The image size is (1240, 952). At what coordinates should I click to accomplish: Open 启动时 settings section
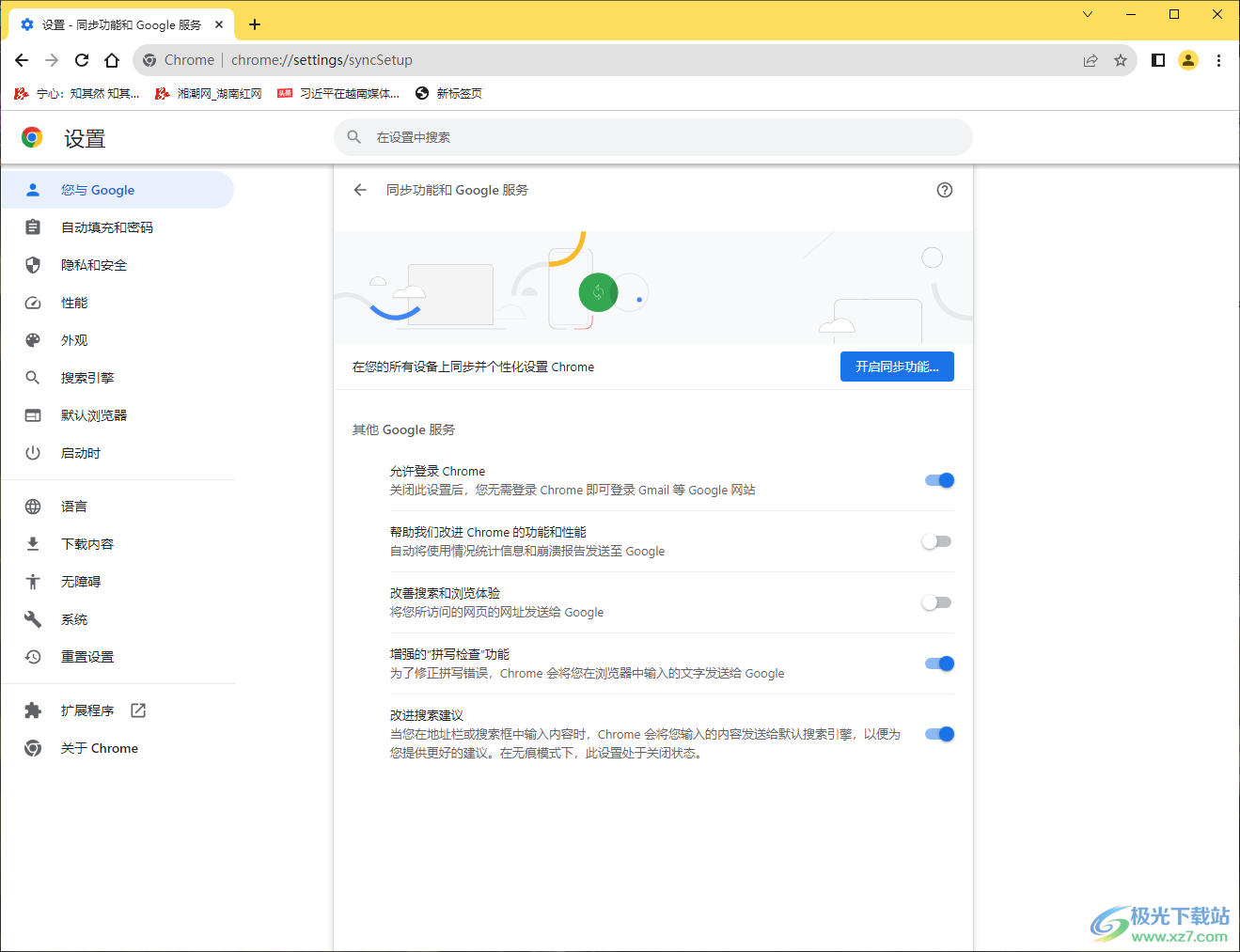click(118, 453)
